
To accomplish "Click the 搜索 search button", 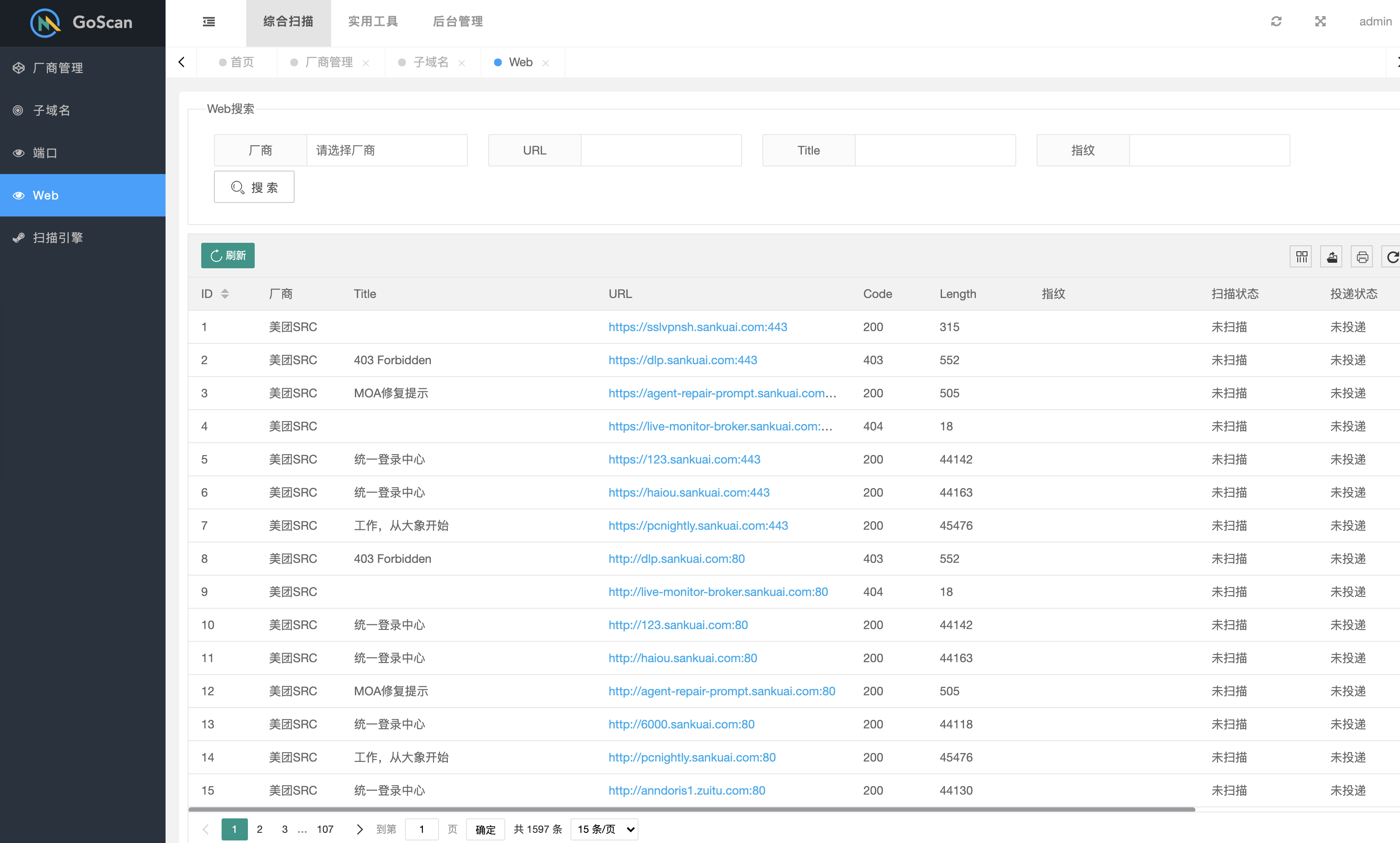I will coord(254,187).
